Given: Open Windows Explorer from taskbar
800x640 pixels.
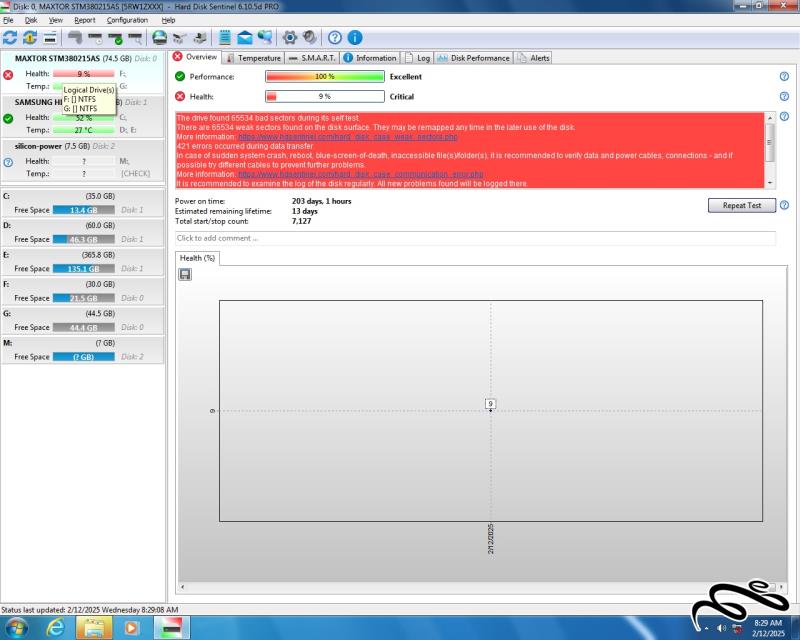Looking at the screenshot, I should pos(94,627).
